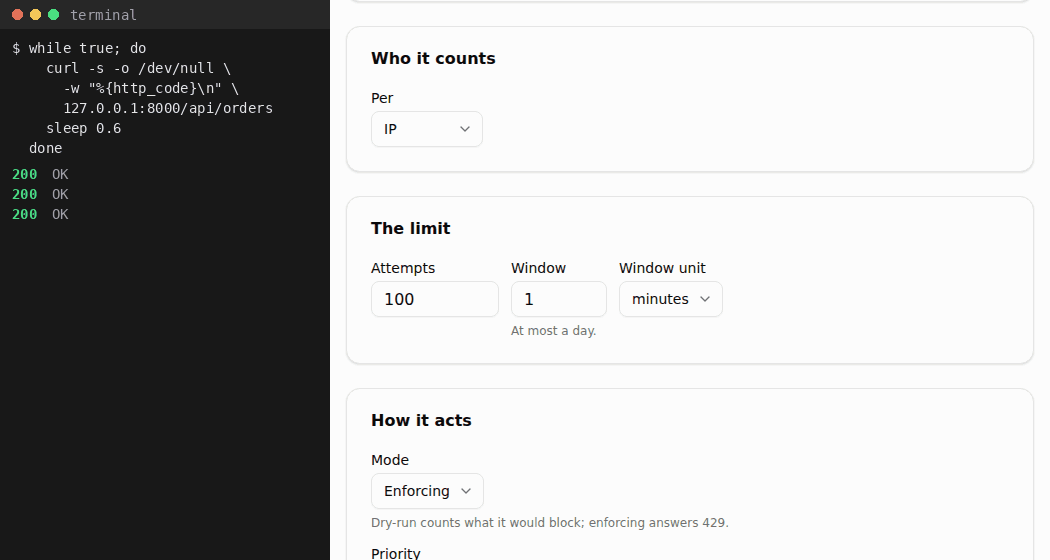Select the Attempts field label
Viewport: 1050px width, 560px height.
pos(403,268)
